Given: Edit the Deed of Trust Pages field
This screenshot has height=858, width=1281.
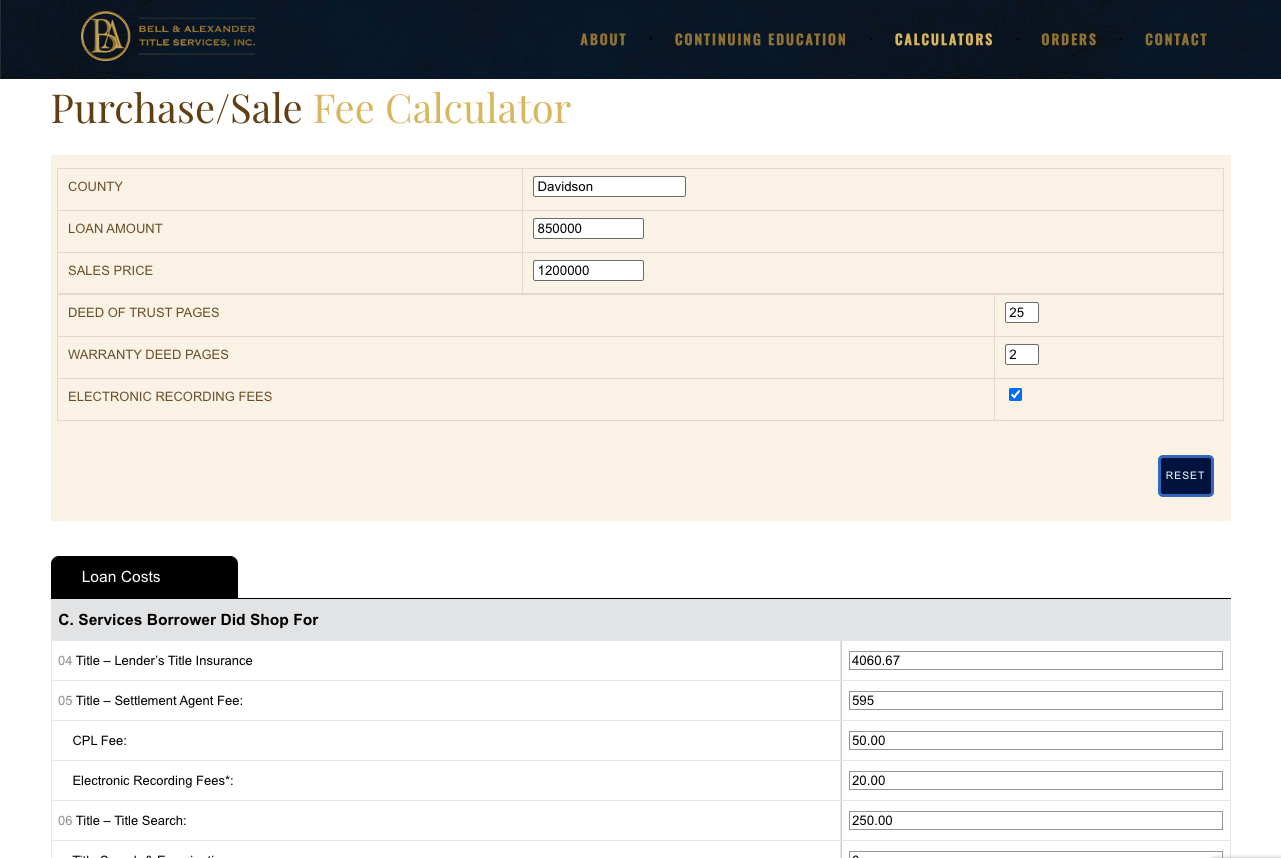Looking at the screenshot, I should (x=1022, y=312).
